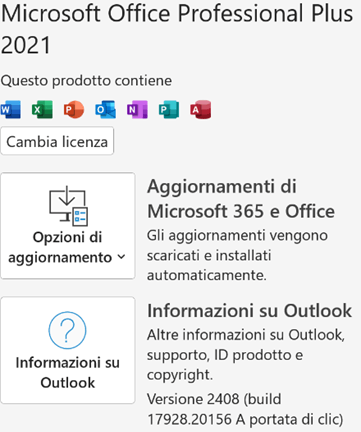Open the Opzioni di aggiornamento menu
361x432 pixels.
point(68,226)
